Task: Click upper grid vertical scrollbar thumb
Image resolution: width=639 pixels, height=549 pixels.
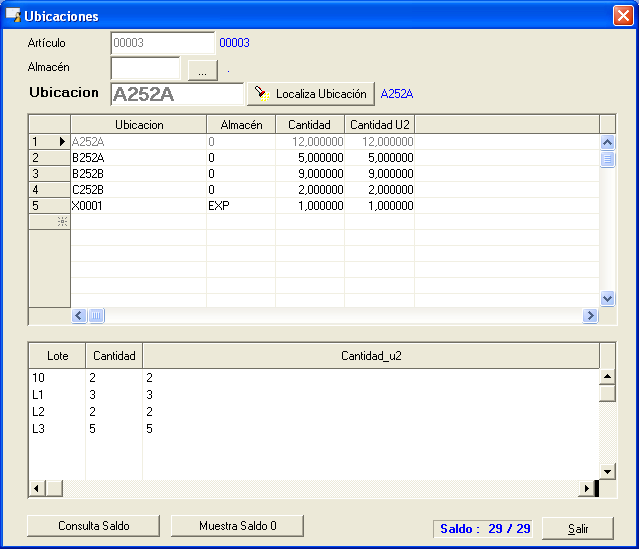Action: click(607, 159)
